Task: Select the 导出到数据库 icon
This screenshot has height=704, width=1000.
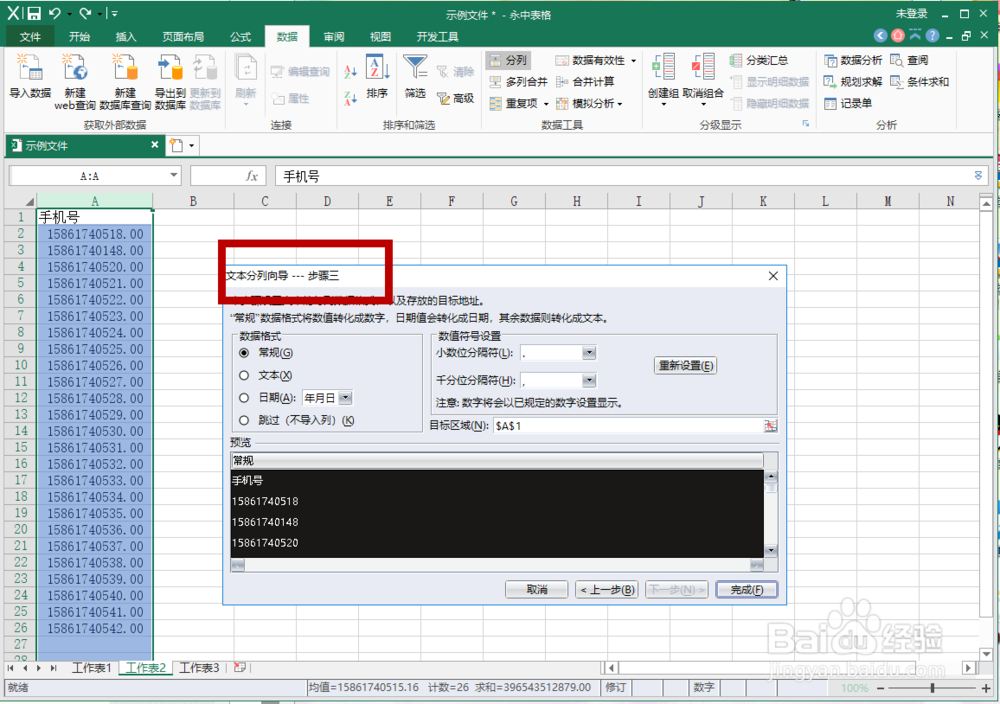Action: point(170,82)
